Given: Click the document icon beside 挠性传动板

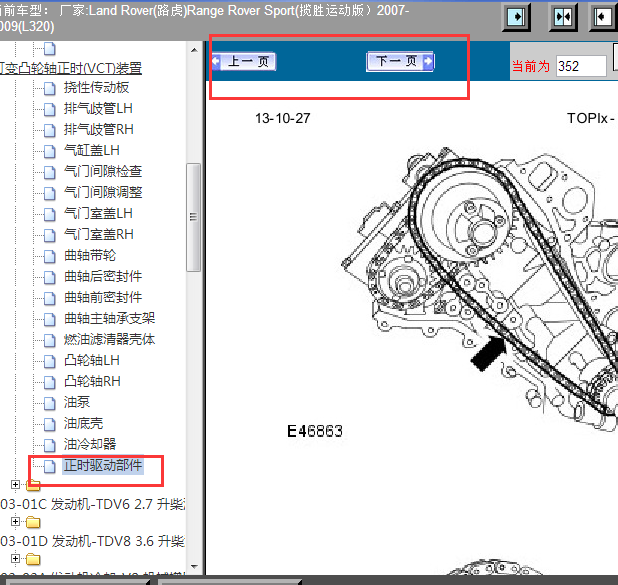Looking at the screenshot, I should coord(49,88).
